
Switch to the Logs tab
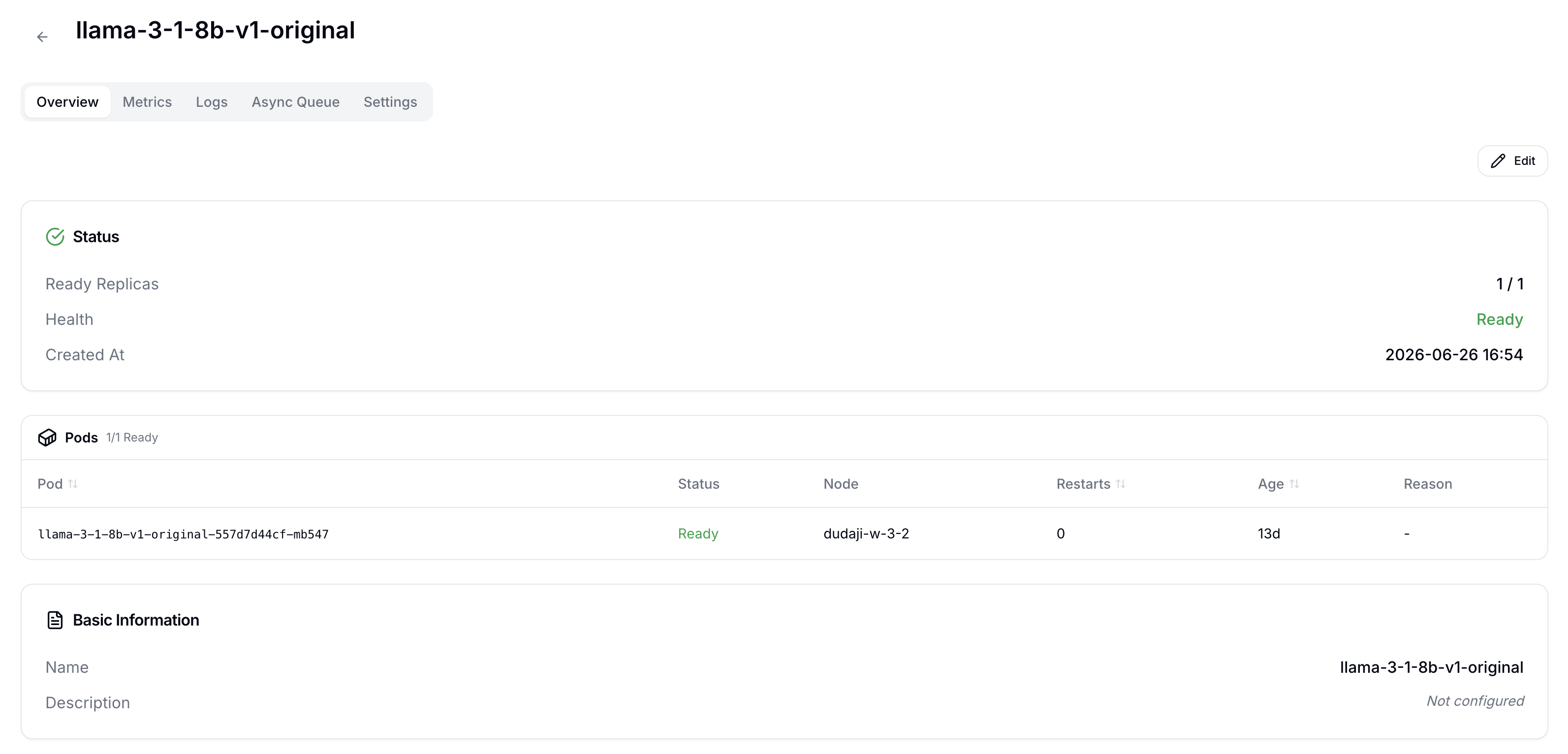(212, 101)
